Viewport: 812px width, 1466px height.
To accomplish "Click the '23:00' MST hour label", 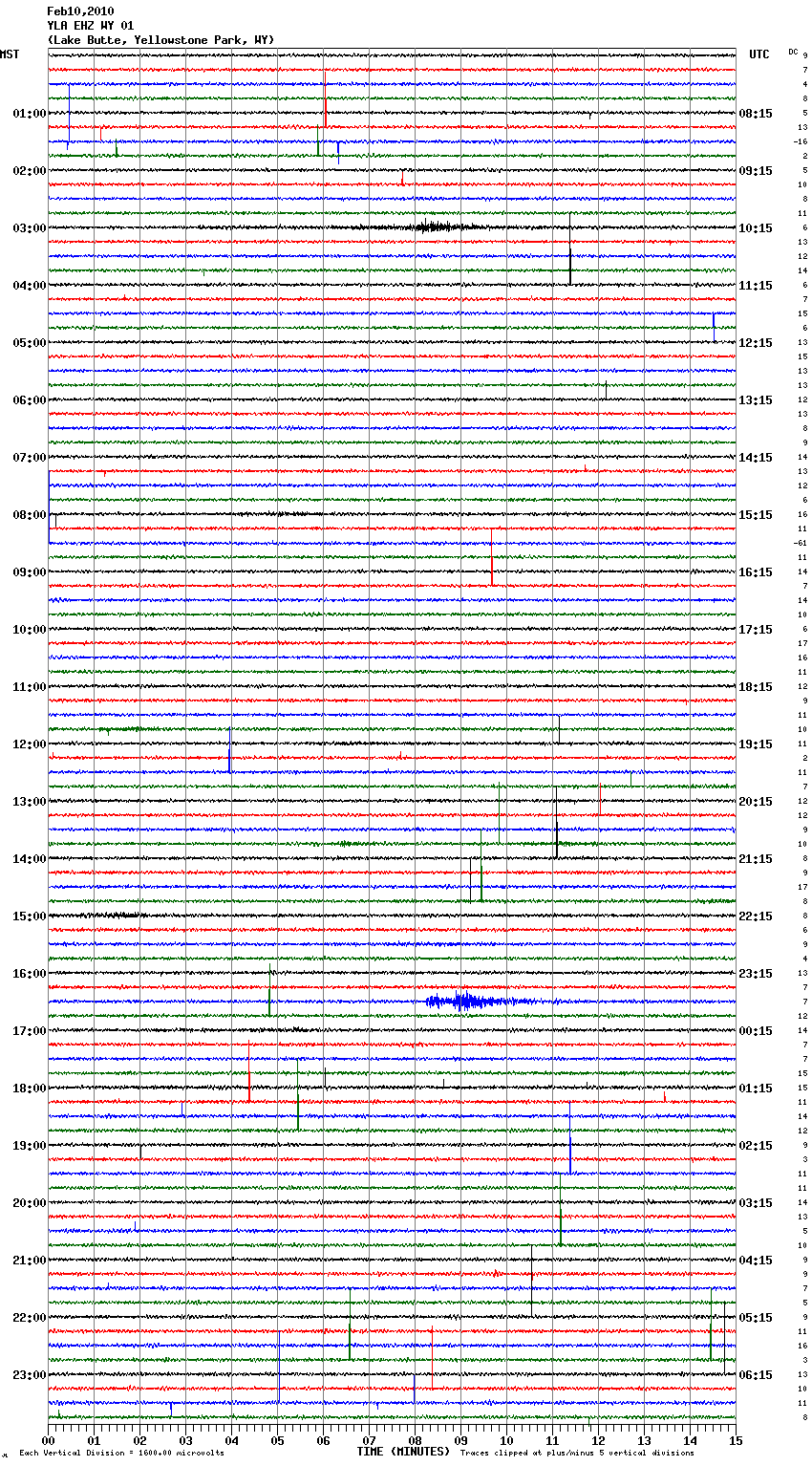I will [x=30, y=1375].
